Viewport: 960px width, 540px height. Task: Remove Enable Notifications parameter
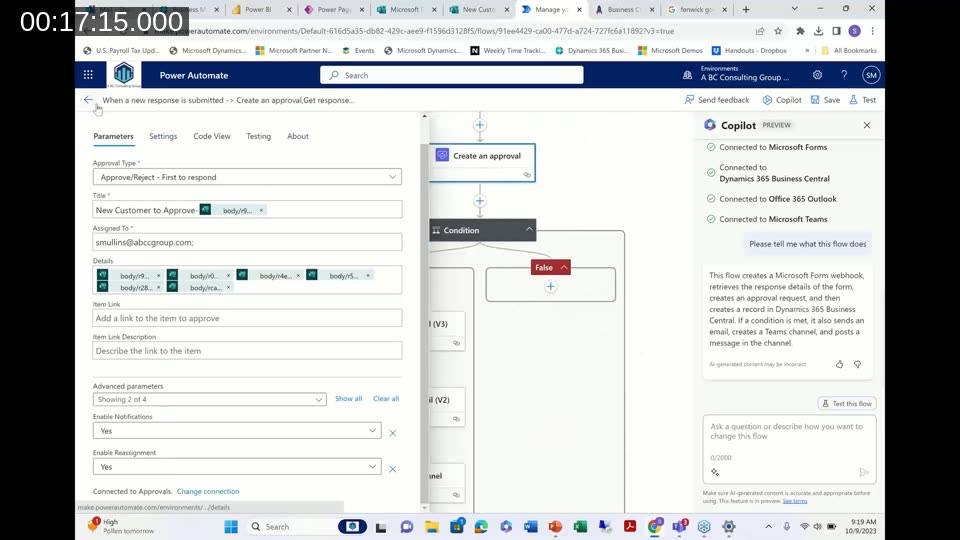392,433
